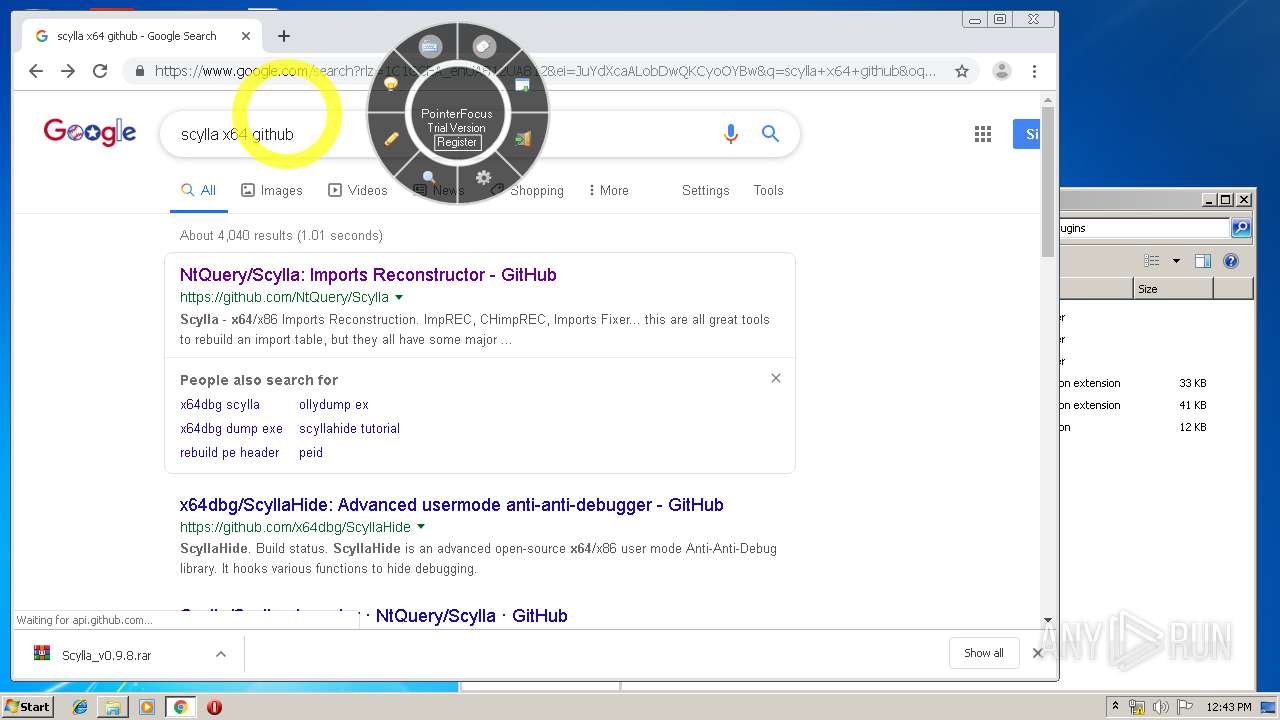This screenshot has width=1280, height=720.
Task: Click the blue search magnifier button
Action: [770, 134]
